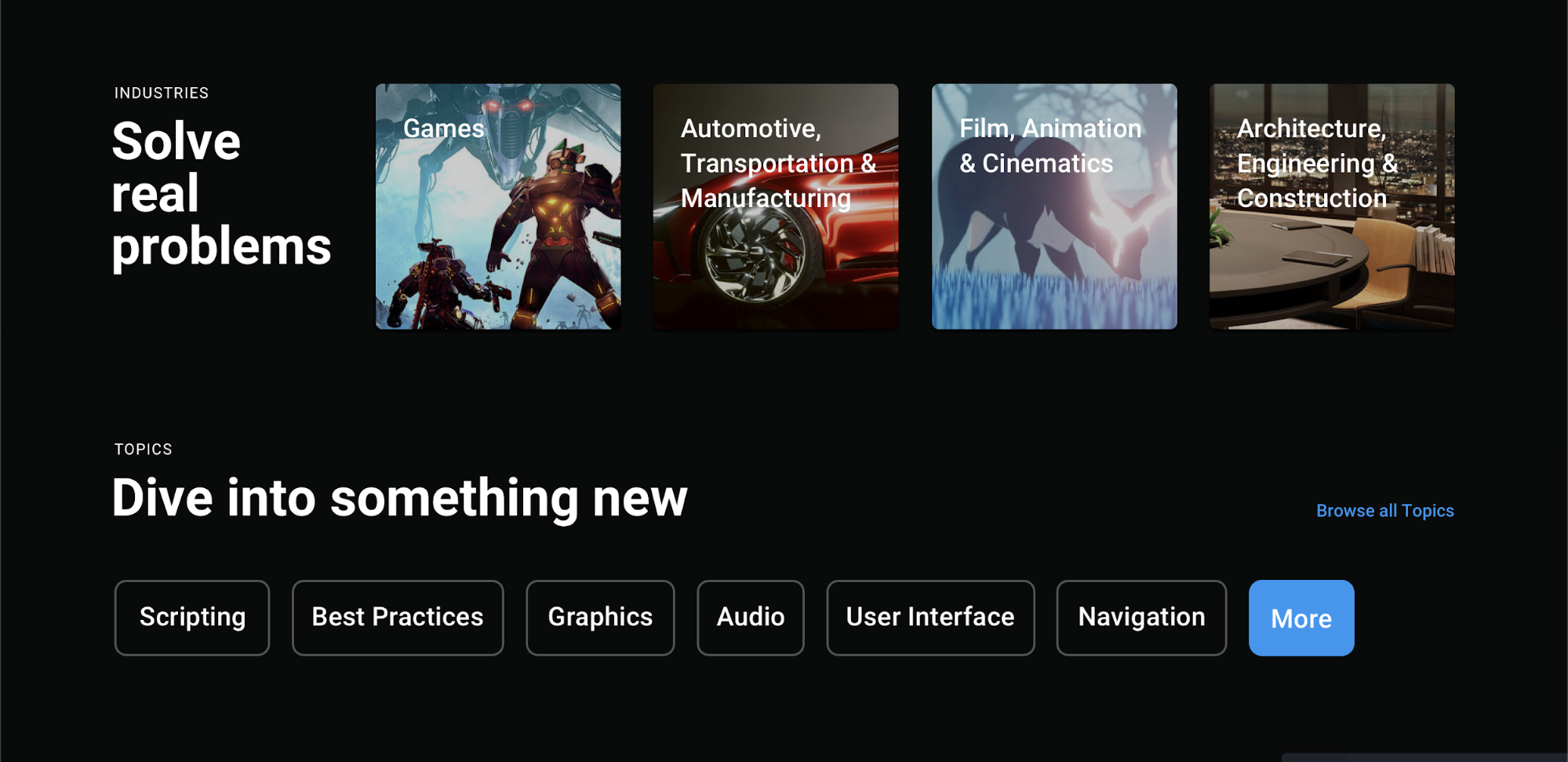Select the Scripting topic
1568x762 pixels.
click(x=192, y=618)
